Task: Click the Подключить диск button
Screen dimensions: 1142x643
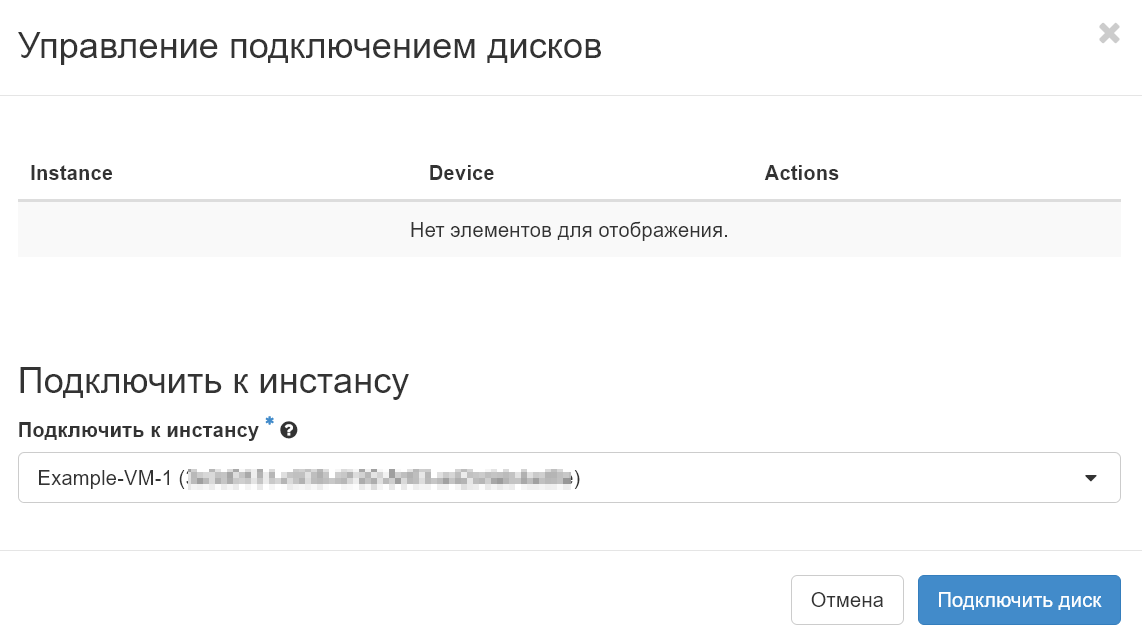Action: (1019, 600)
